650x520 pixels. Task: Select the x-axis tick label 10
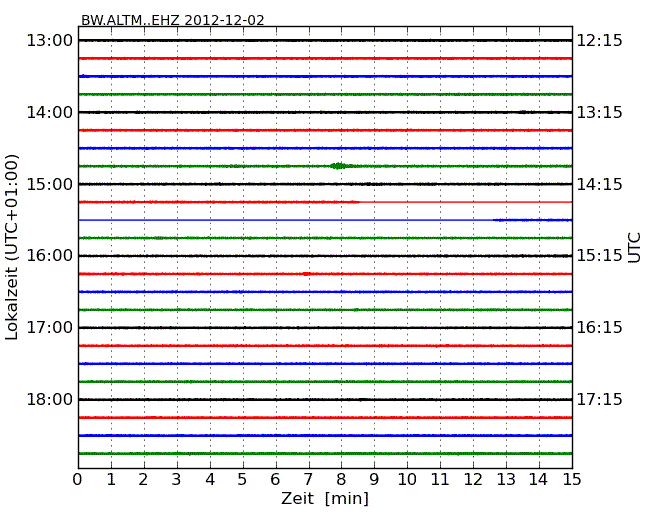[407, 480]
